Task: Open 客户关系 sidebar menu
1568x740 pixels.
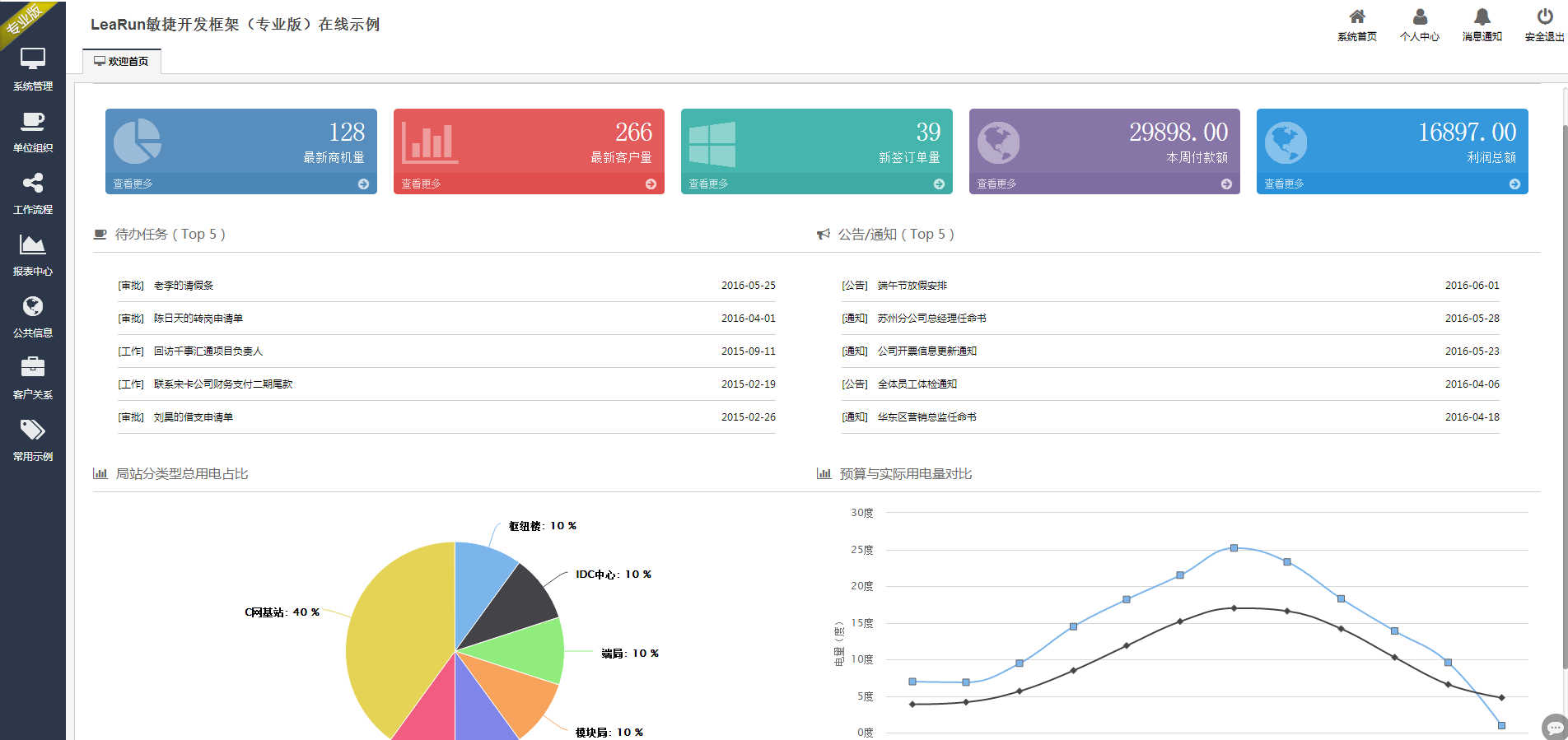Action: click(x=33, y=379)
